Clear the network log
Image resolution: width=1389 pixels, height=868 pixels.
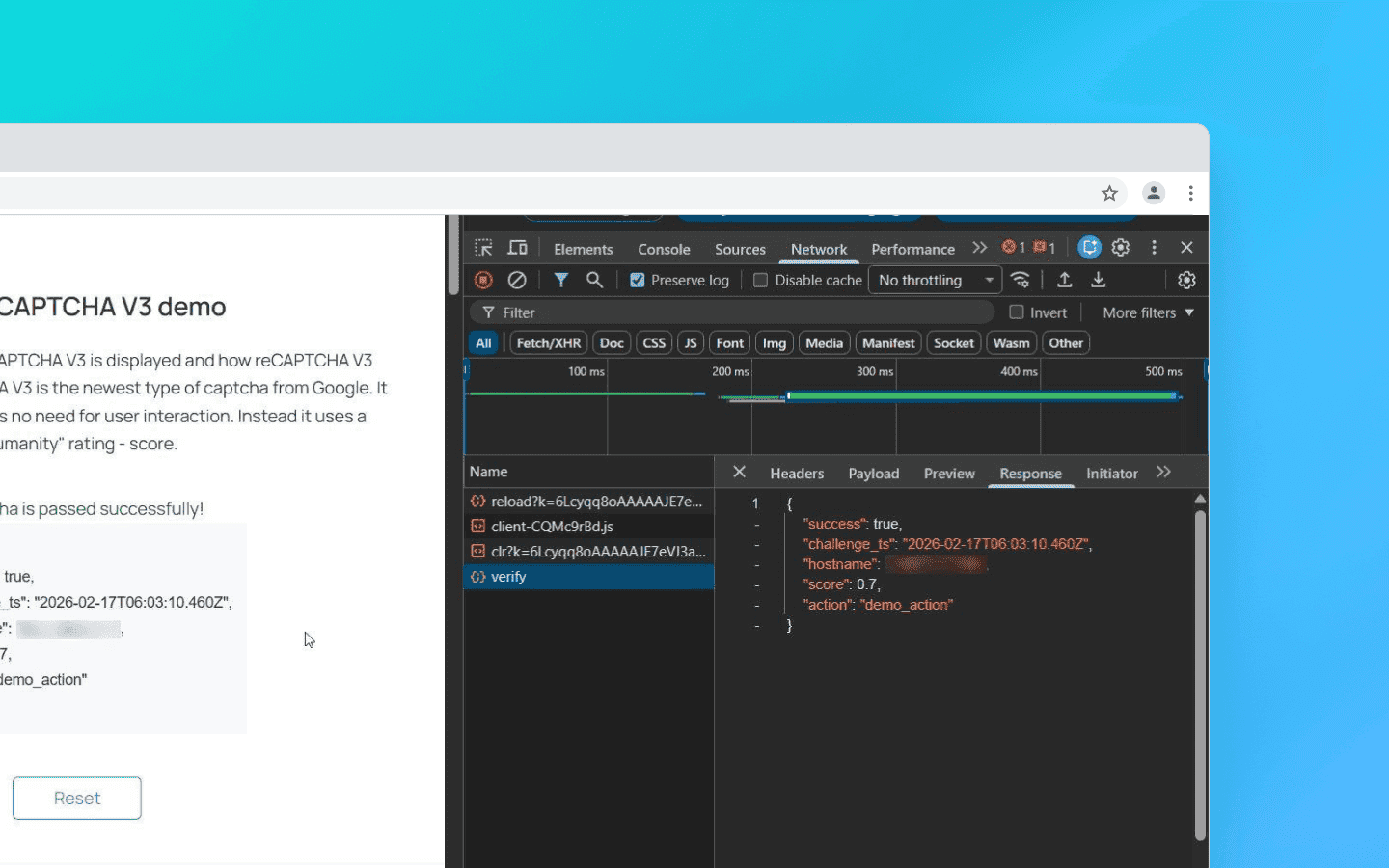(517, 280)
